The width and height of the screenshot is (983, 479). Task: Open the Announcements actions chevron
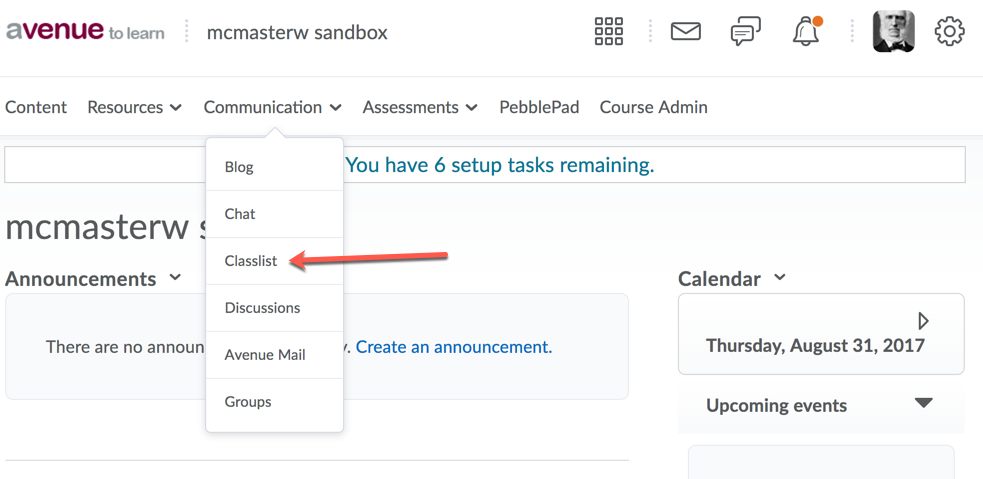[176, 277]
